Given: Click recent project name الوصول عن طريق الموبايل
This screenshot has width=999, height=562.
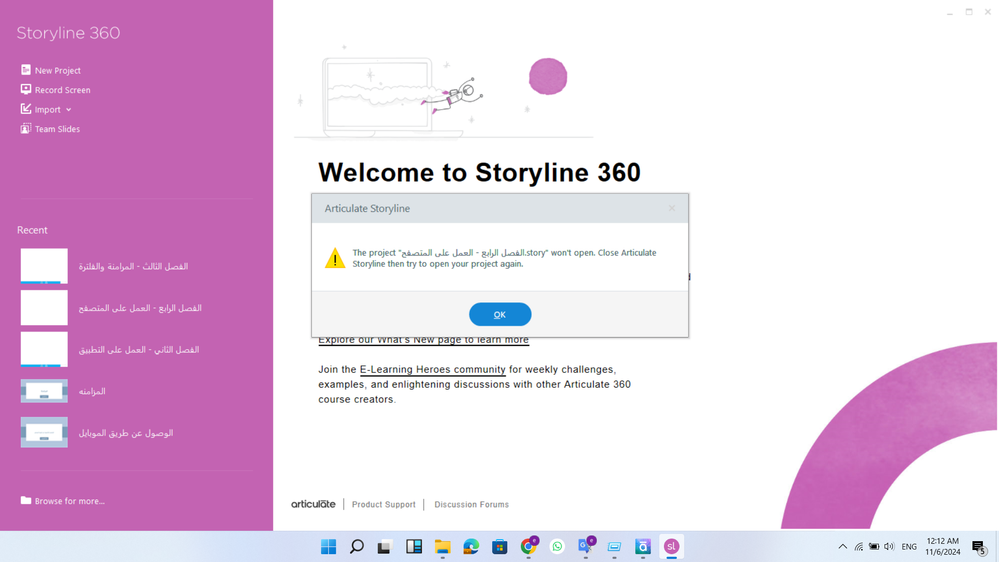Looking at the screenshot, I should click(x=126, y=433).
